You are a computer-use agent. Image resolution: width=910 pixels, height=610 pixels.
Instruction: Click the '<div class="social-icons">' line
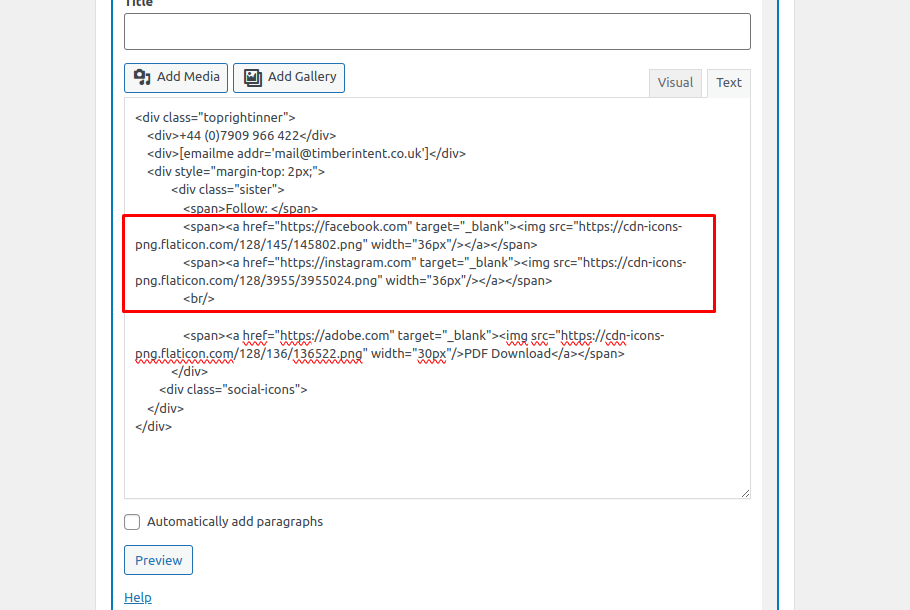pyautogui.click(x=233, y=390)
